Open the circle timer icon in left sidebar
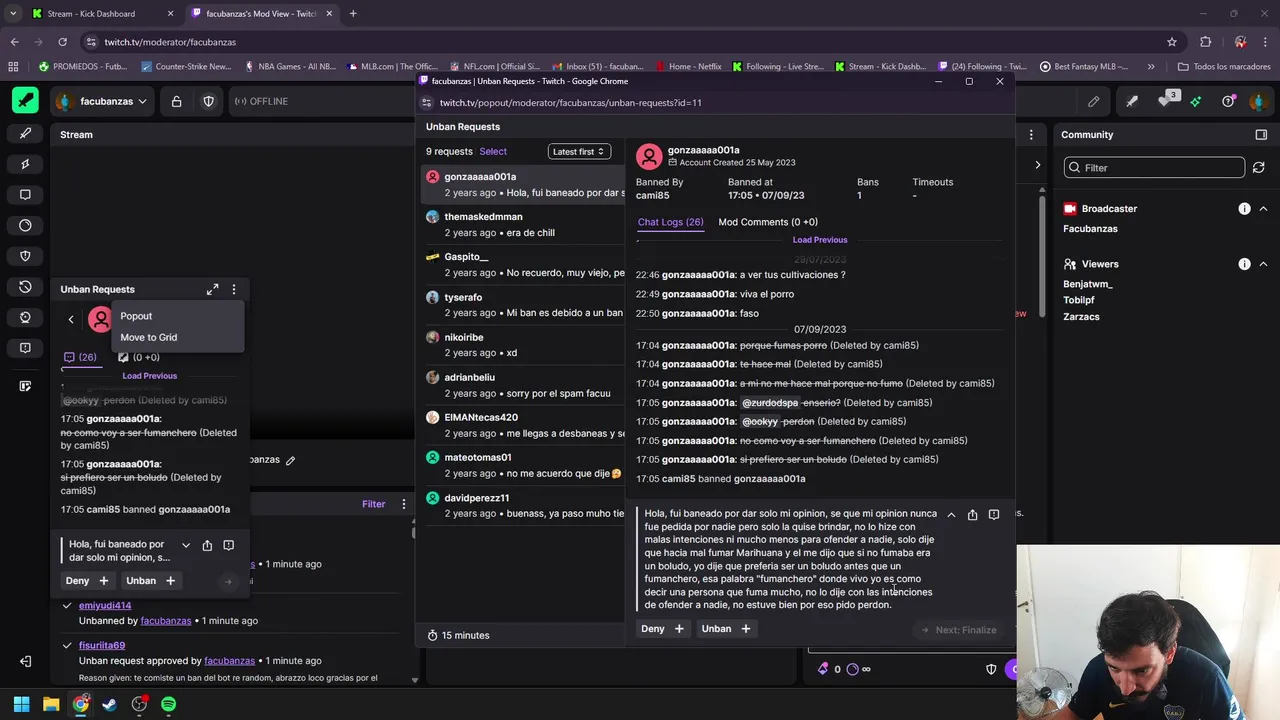The height and width of the screenshot is (720, 1280). pos(26,225)
